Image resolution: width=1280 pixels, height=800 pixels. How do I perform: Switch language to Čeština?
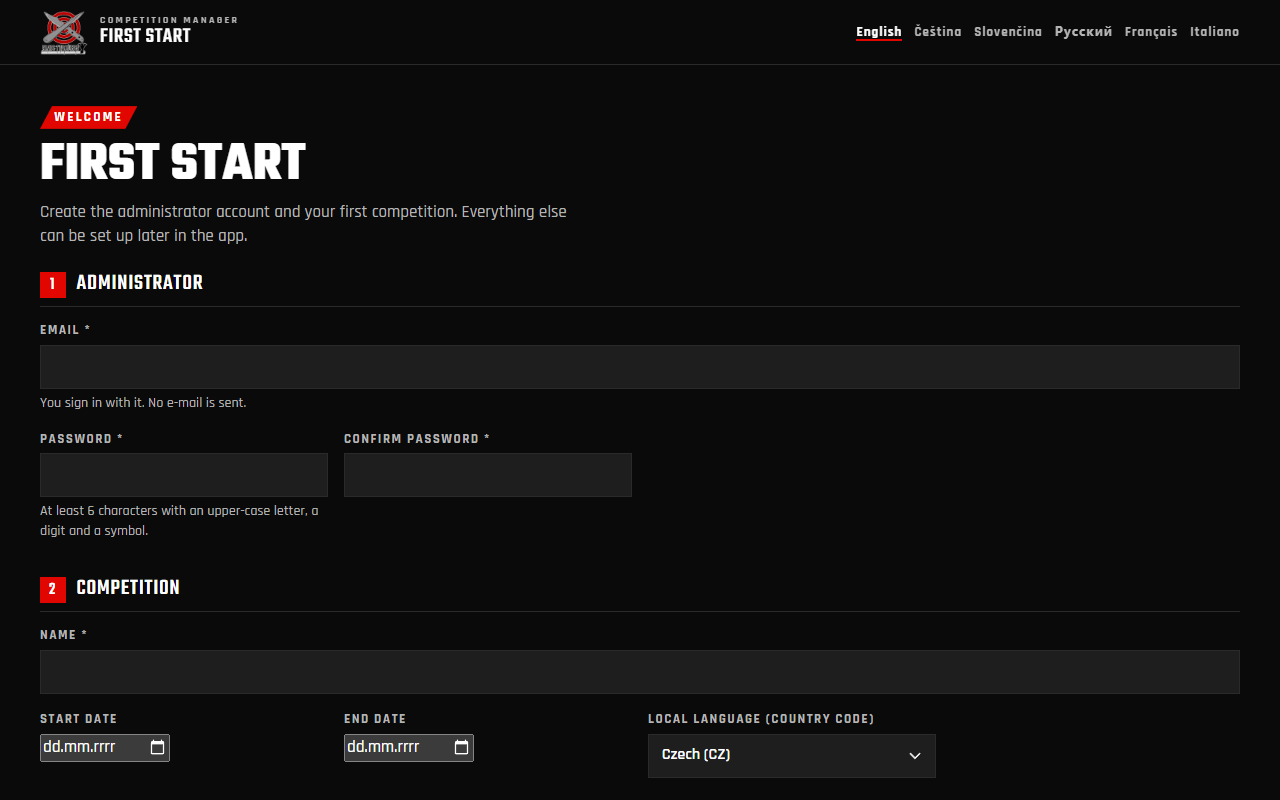pyautogui.click(x=938, y=32)
